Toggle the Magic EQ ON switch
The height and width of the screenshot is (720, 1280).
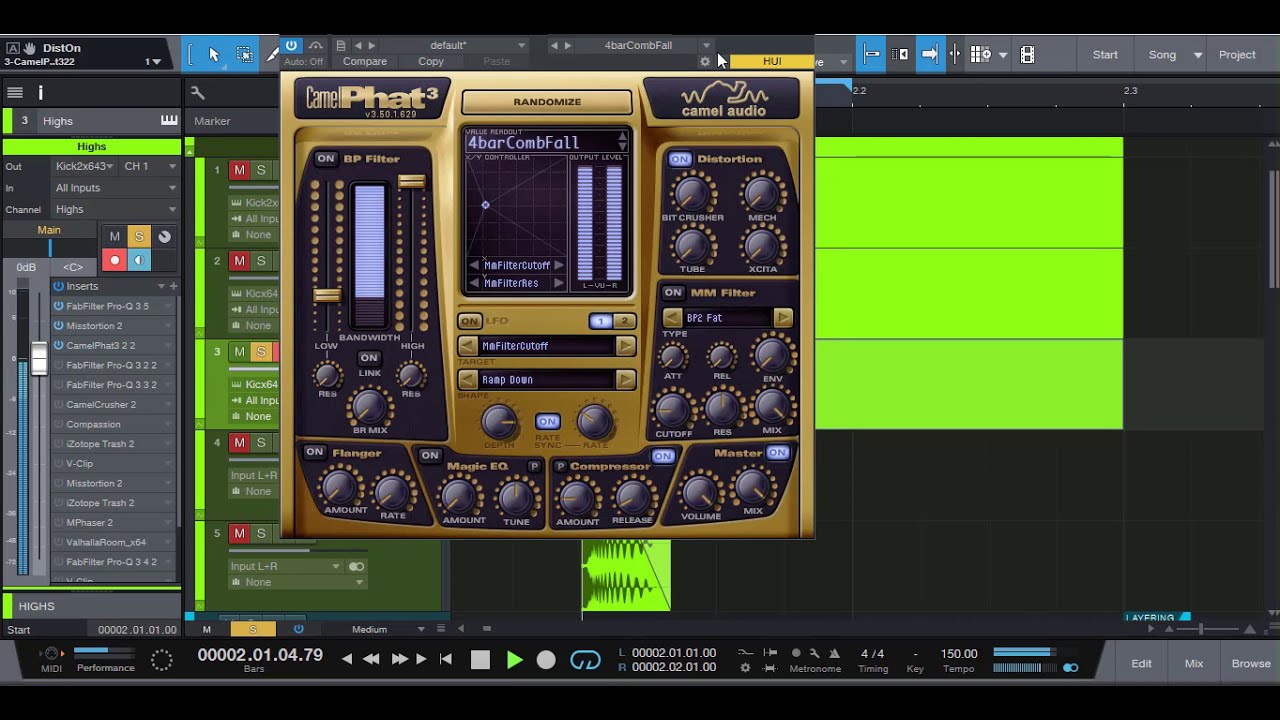(430, 456)
